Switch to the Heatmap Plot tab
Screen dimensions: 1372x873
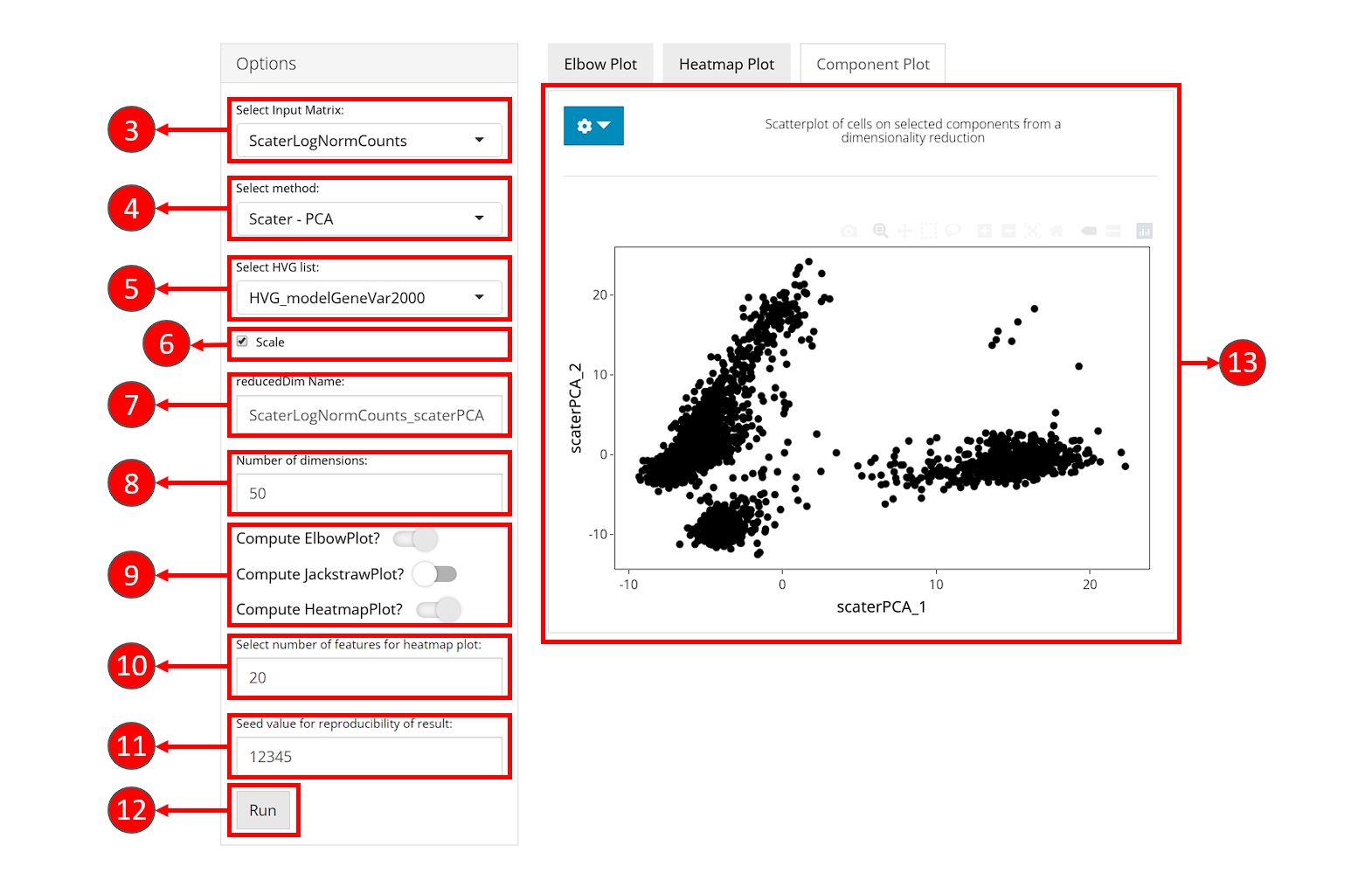(x=726, y=65)
